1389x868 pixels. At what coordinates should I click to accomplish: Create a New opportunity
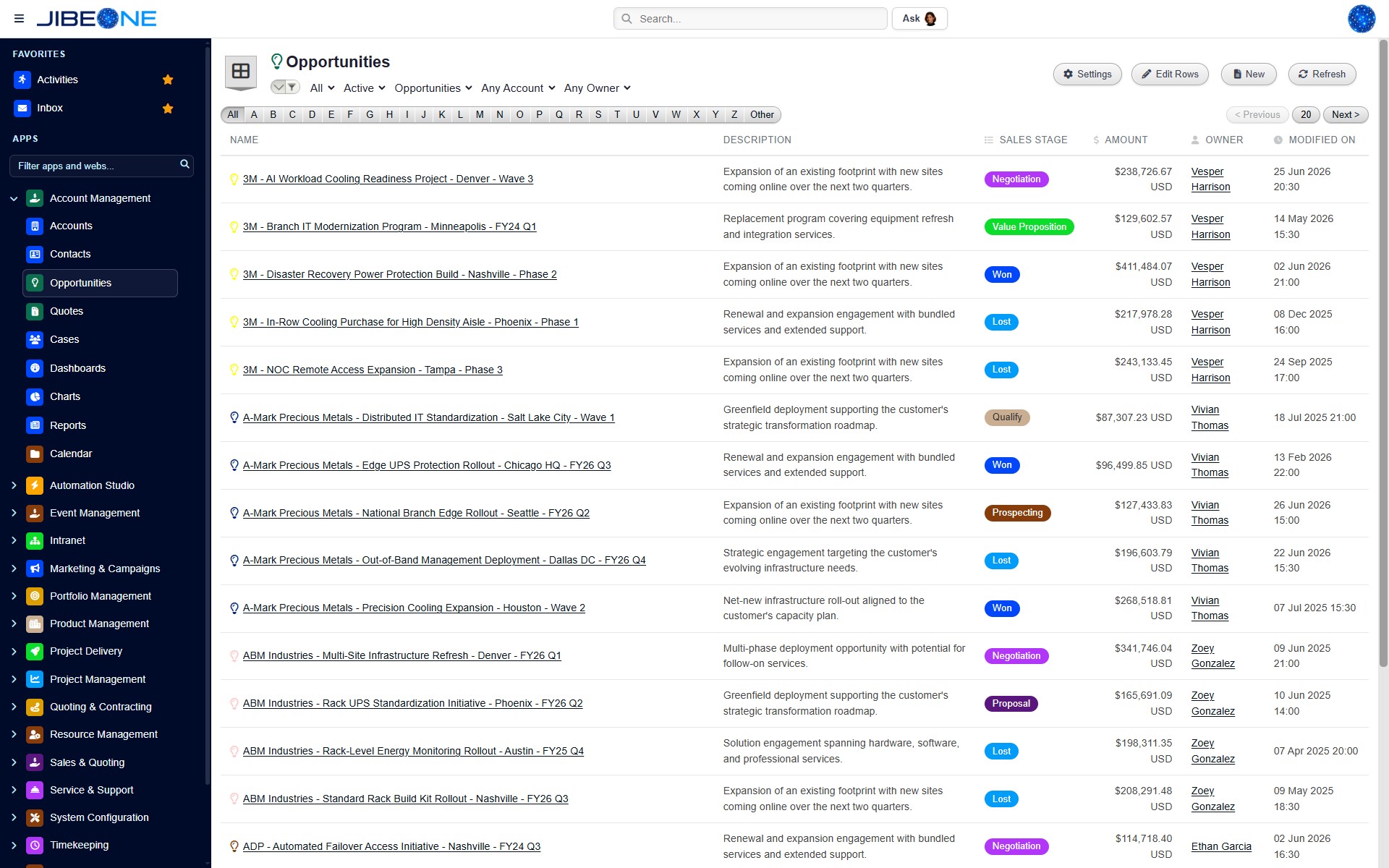pos(1249,74)
